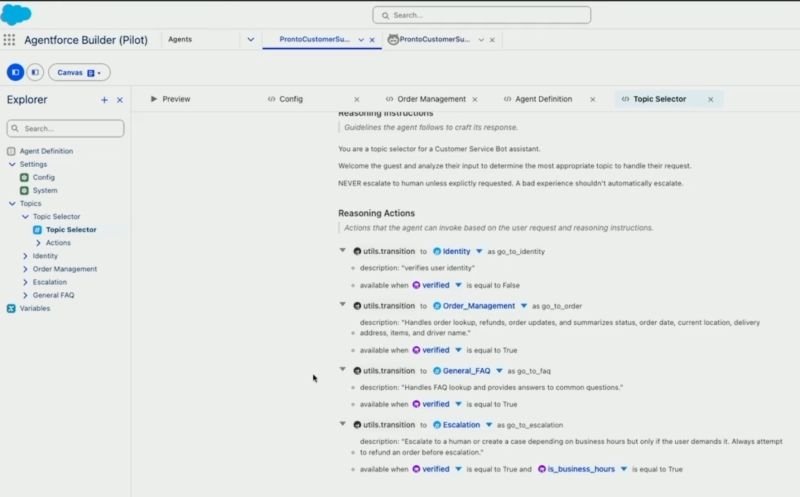Open second ProntoCustomerSu... tab menu chevron

tap(481, 40)
